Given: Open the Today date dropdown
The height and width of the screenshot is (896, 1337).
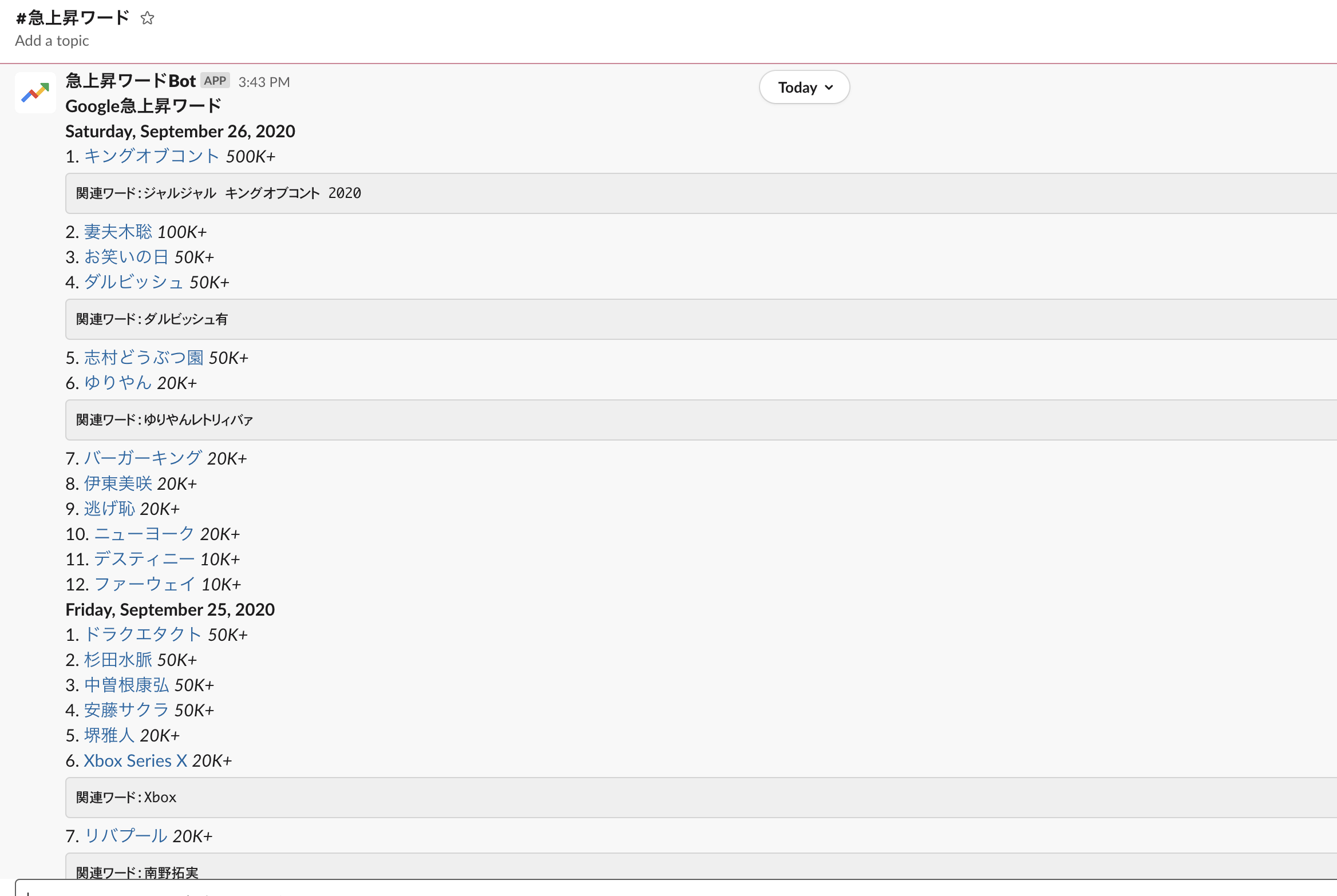Looking at the screenshot, I should [804, 88].
